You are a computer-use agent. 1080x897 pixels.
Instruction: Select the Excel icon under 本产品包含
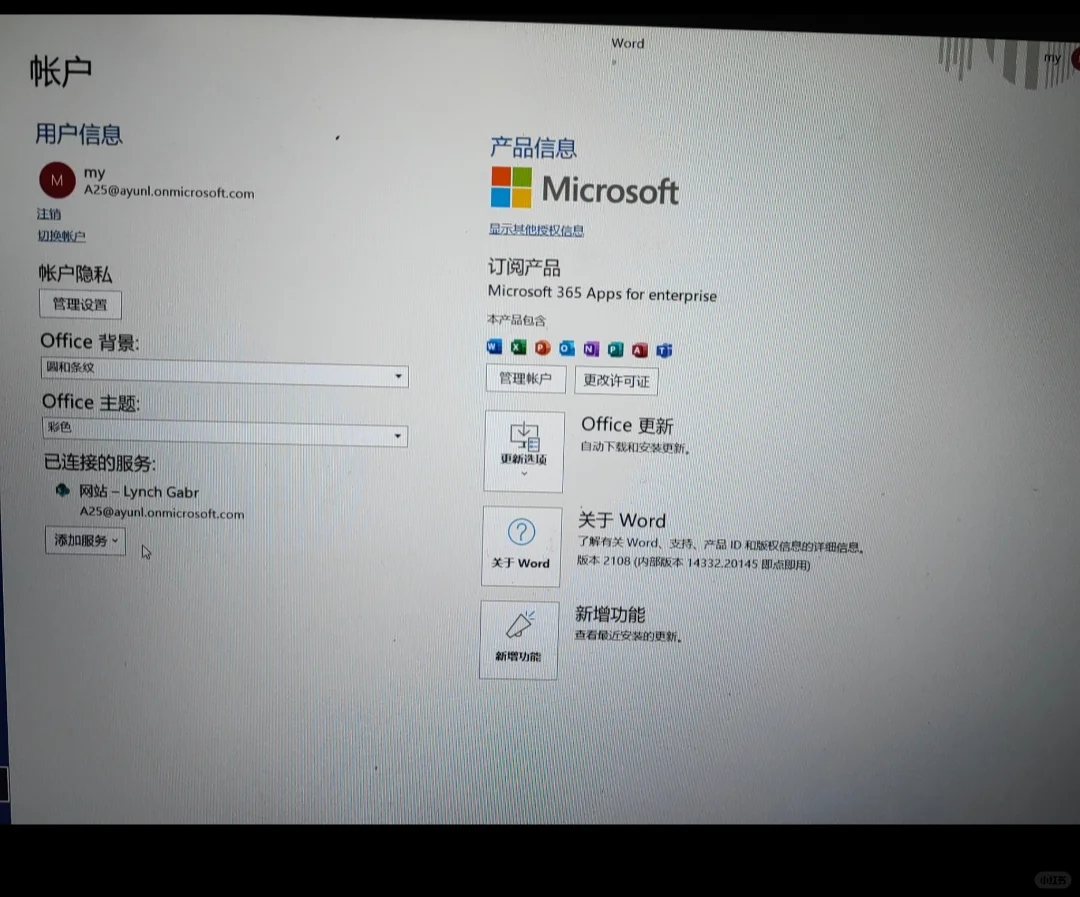point(518,347)
